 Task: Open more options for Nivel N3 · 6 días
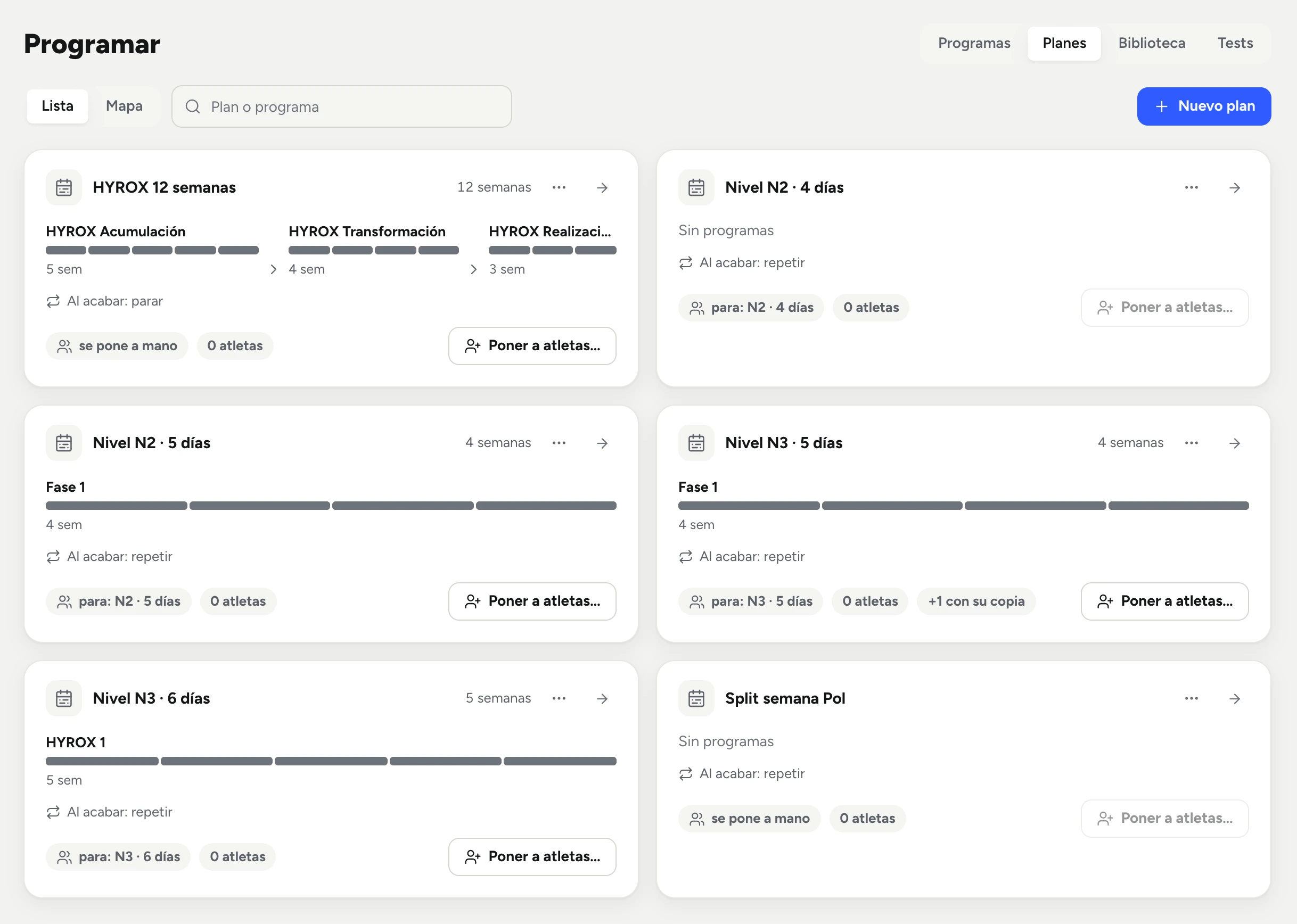[x=559, y=699]
